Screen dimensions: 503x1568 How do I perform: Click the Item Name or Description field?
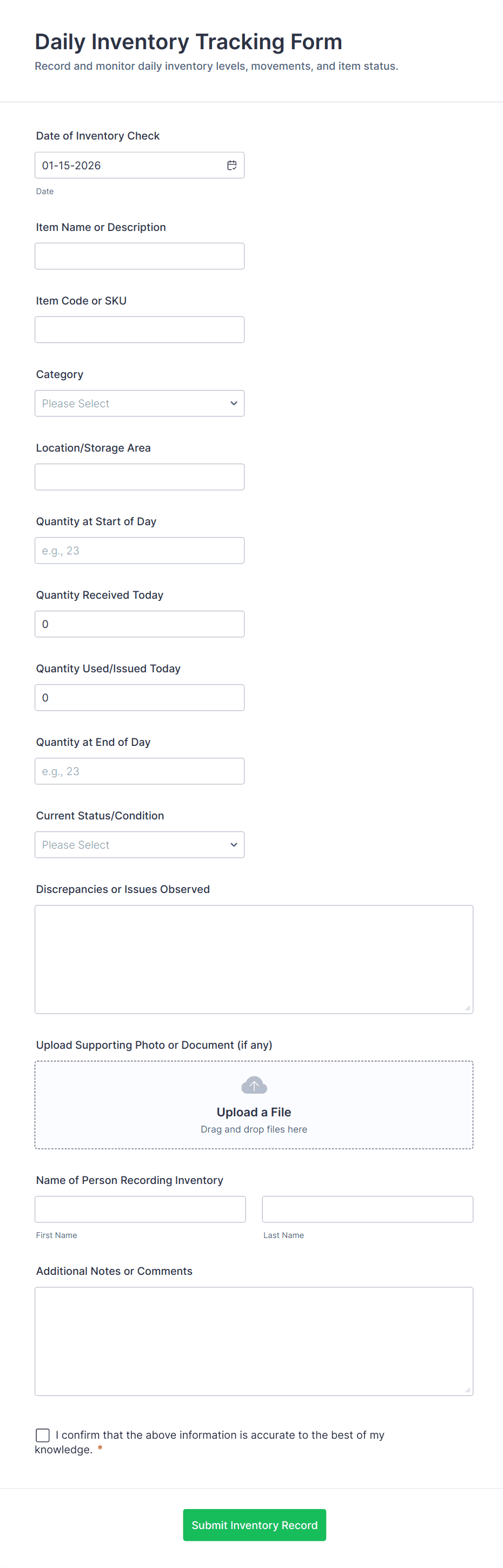(x=140, y=256)
